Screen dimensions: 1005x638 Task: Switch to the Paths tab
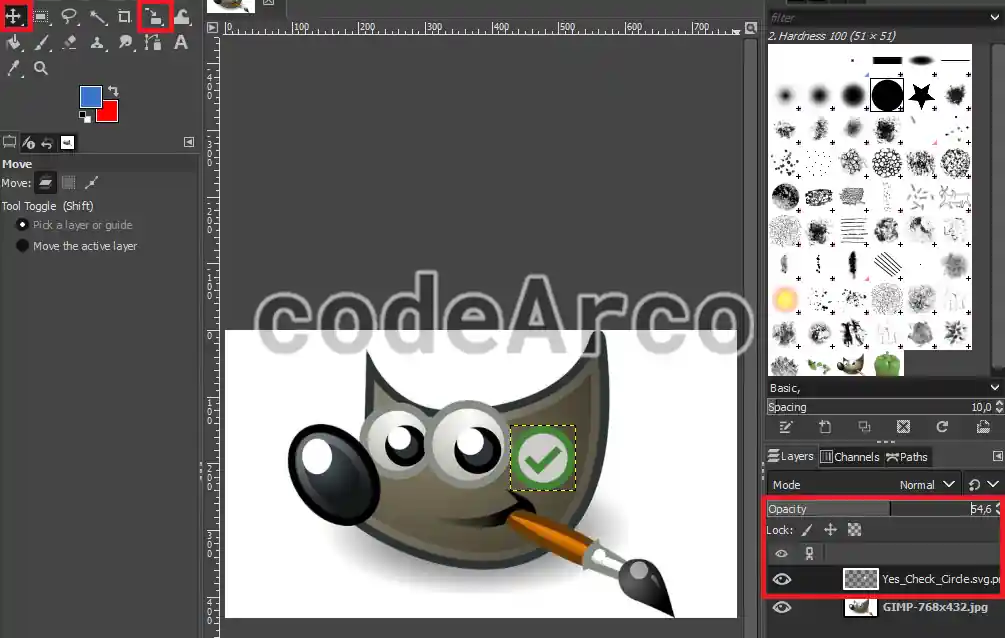coord(906,457)
